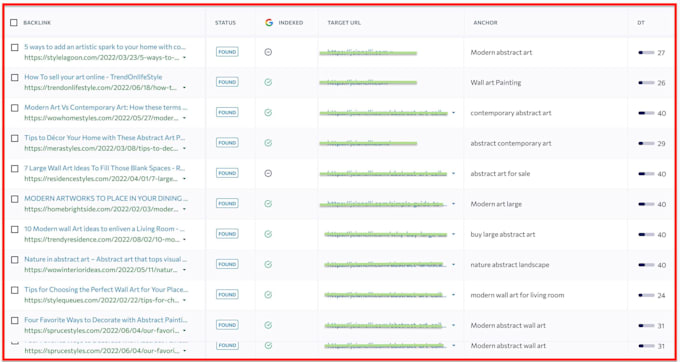This screenshot has width=680, height=362.
Task: Click the 'buy large abstract art' anchor text
Action: click(x=503, y=235)
